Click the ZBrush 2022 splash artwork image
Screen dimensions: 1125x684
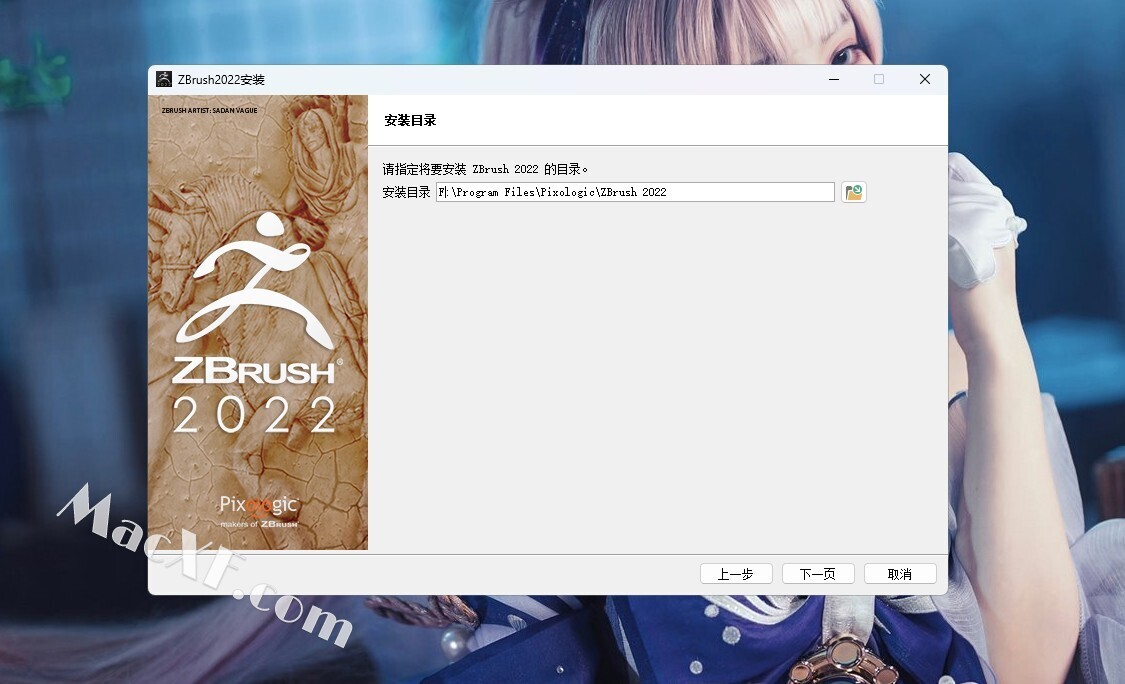tap(258, 322)
